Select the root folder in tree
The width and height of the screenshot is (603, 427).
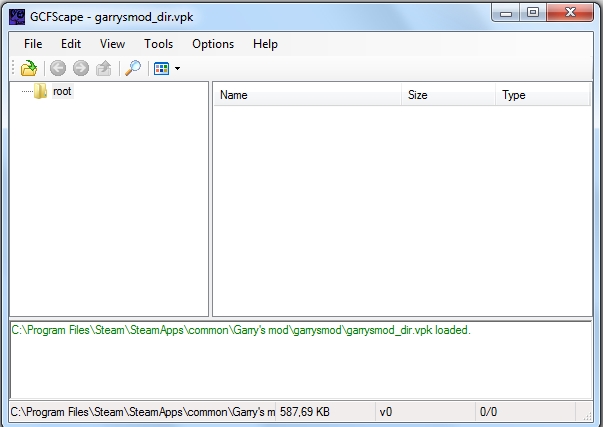click(x=62, y=92)
